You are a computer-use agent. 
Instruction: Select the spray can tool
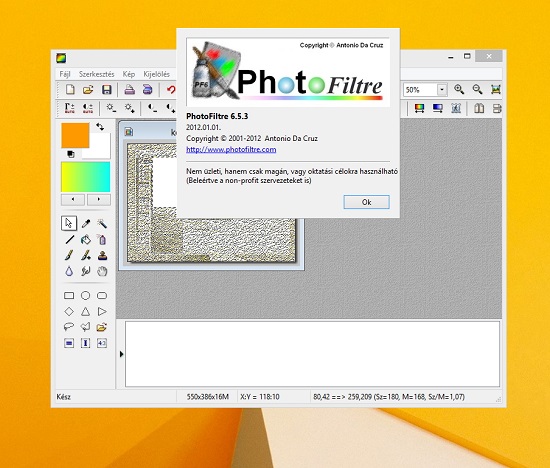point(102,240)
